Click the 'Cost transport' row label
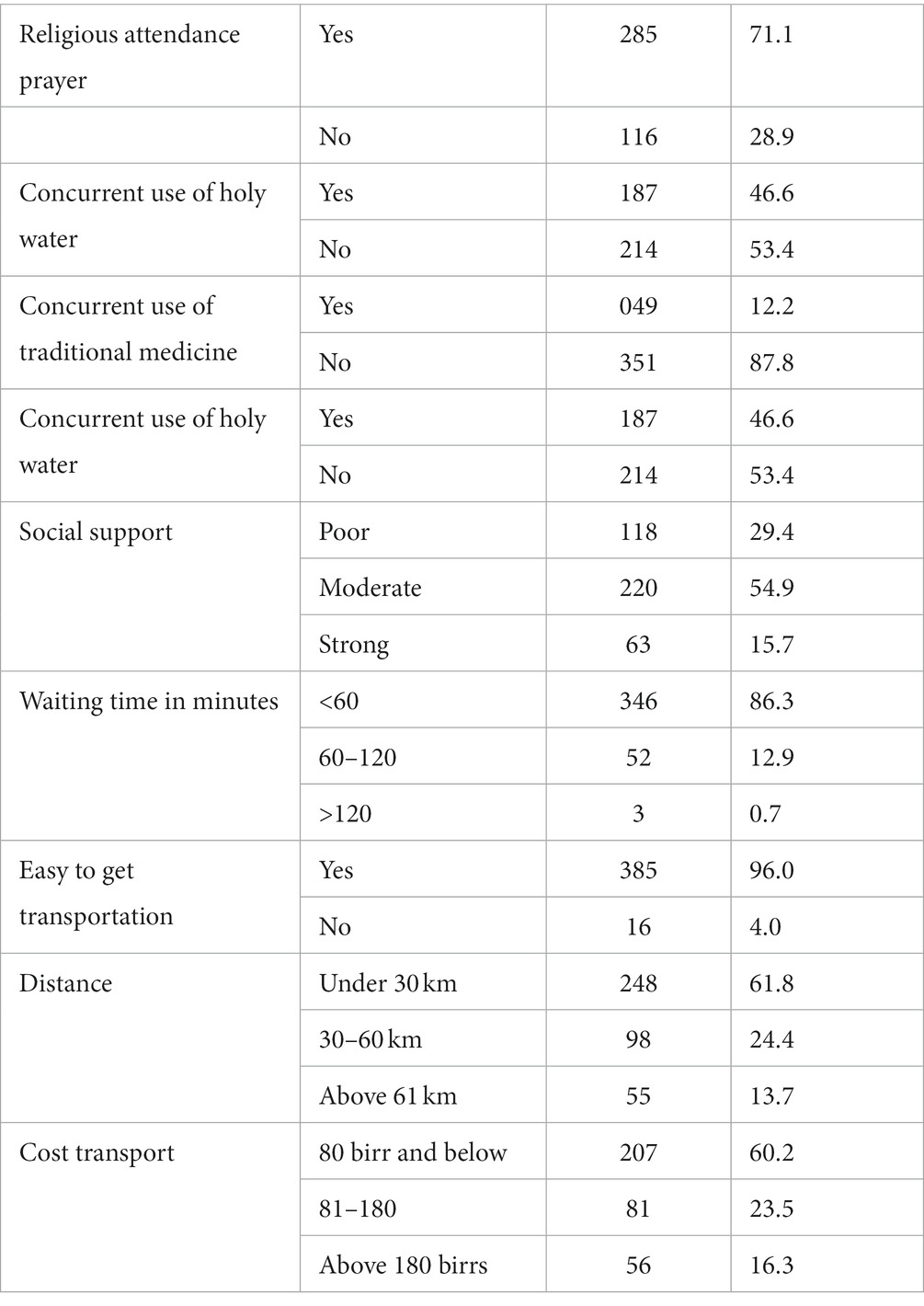924x1306 pixels. tap(97, 1152)
